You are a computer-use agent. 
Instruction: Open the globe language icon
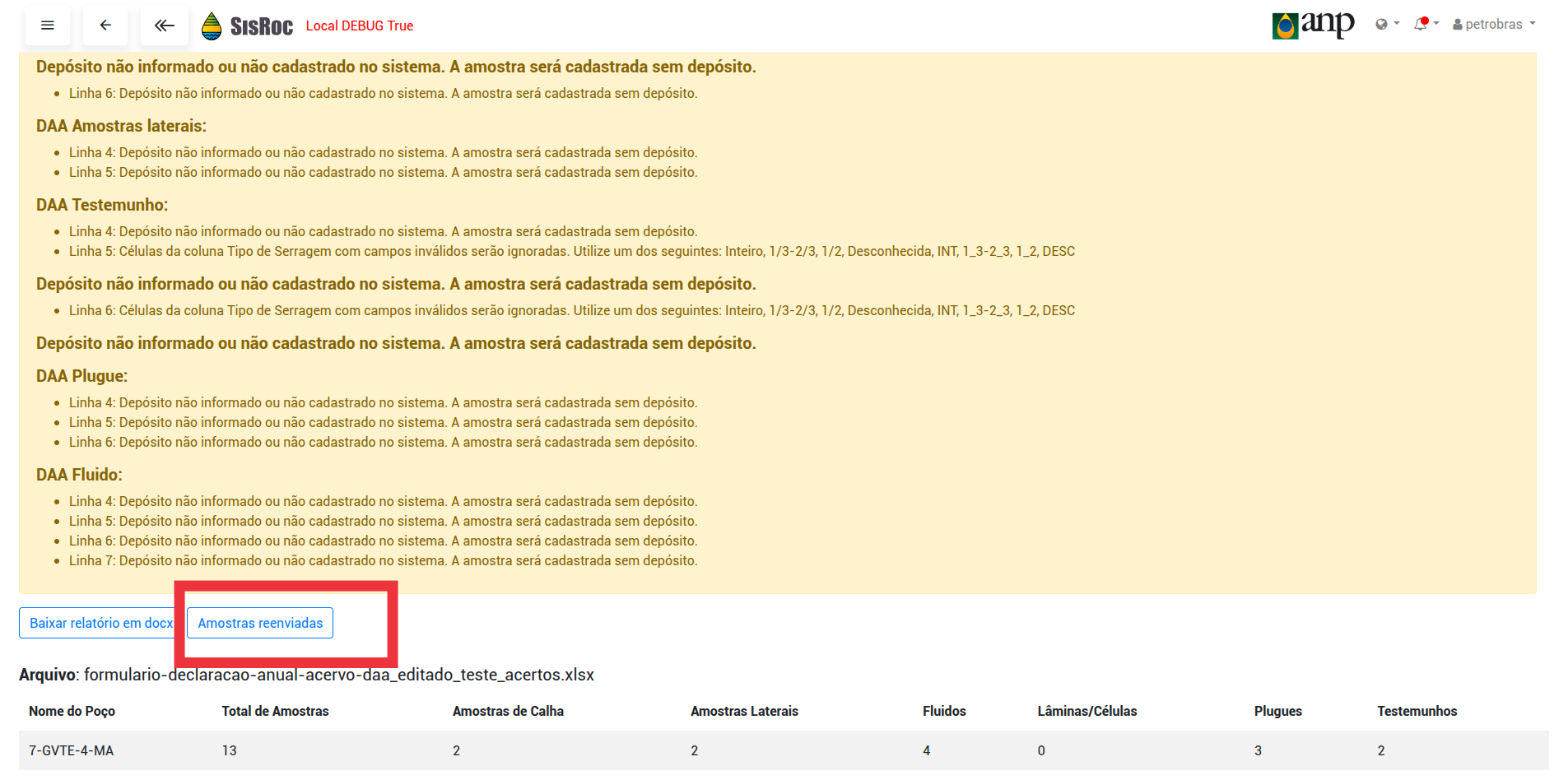(x=1381, y=25)
